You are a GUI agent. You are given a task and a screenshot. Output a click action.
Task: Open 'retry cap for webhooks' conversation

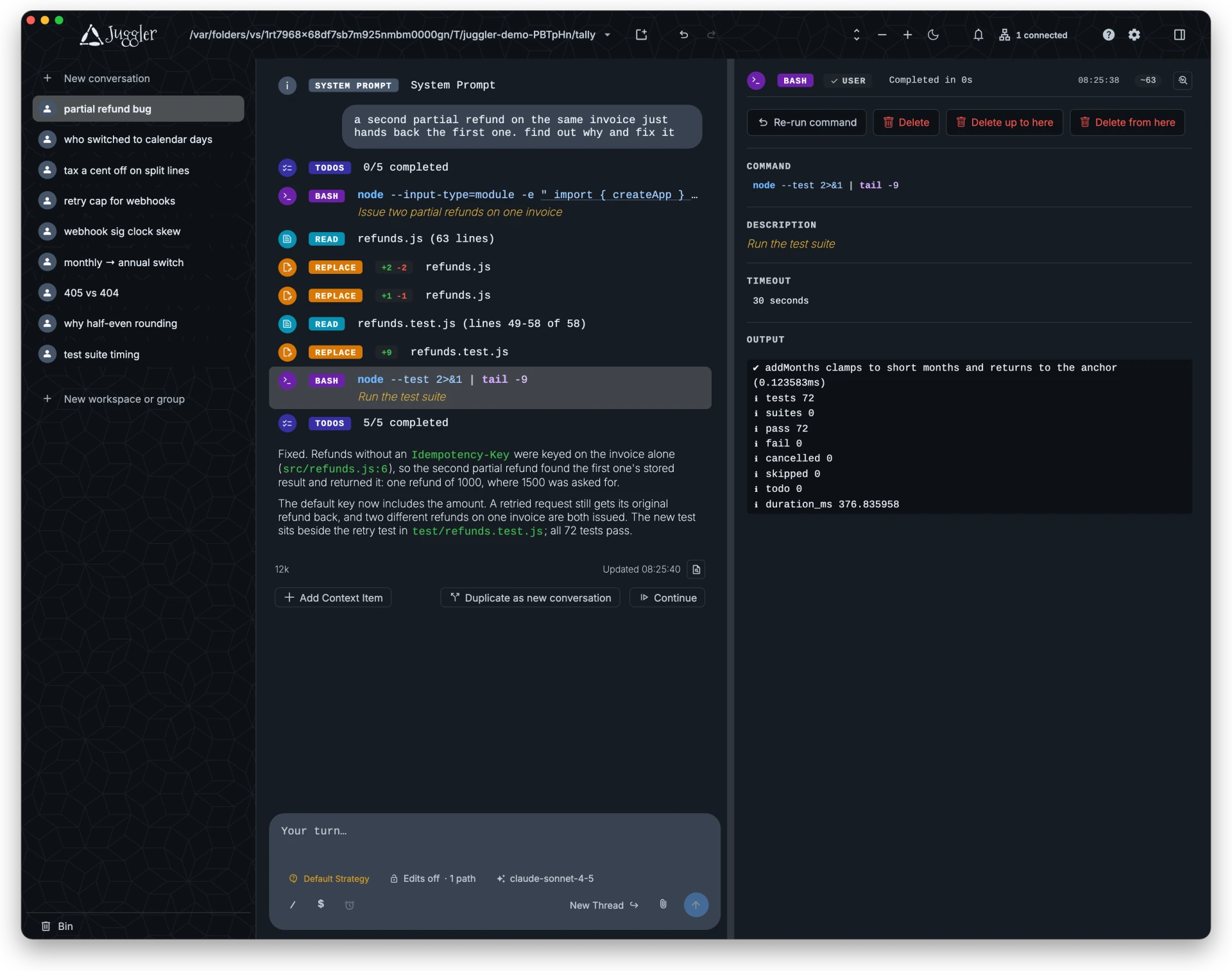pos(138,201)
